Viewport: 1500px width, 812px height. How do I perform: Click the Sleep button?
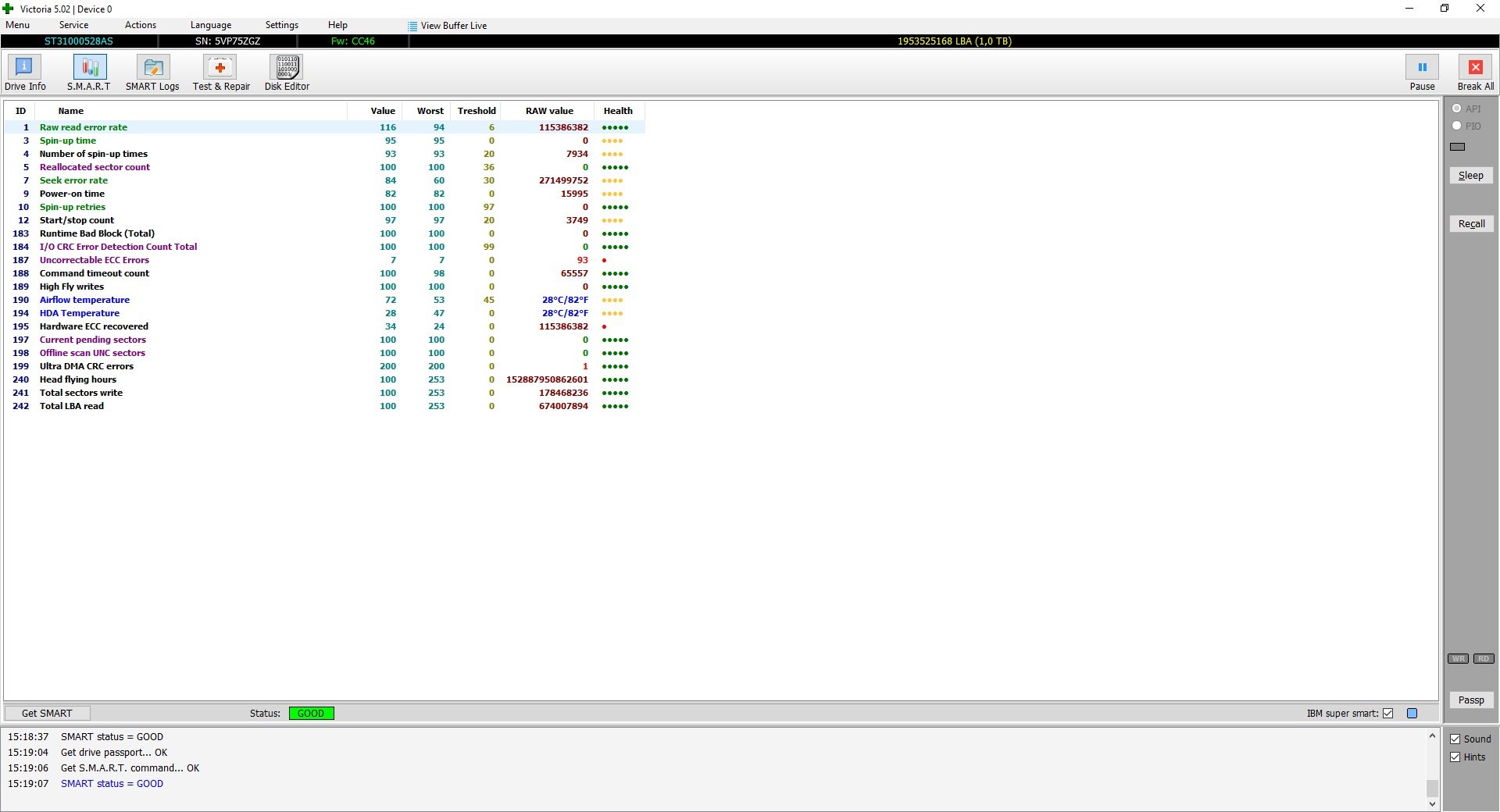1471,176
